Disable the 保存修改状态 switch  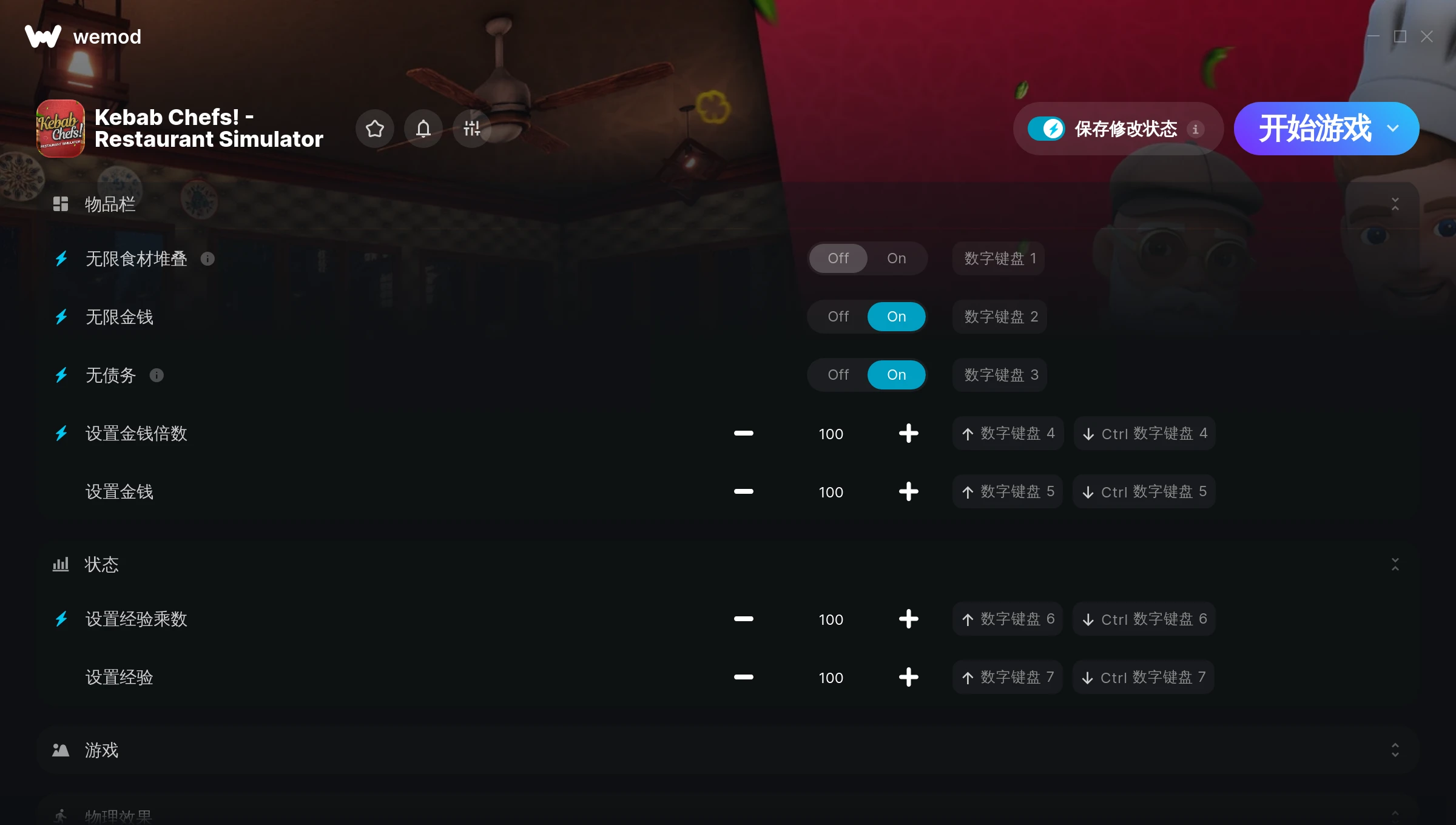coord(1046,129)
